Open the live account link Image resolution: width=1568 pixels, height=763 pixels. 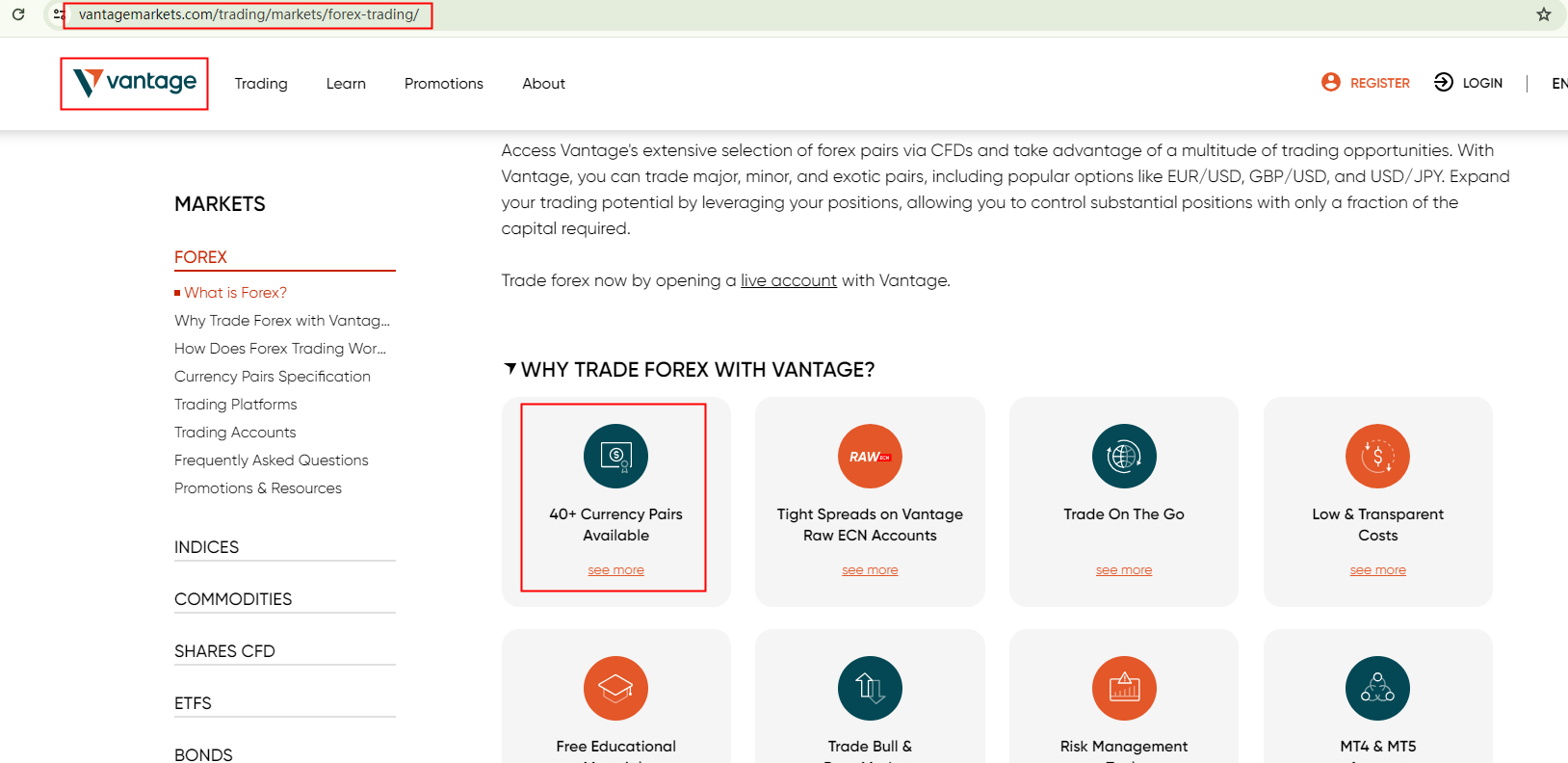(x=789, y=280)
